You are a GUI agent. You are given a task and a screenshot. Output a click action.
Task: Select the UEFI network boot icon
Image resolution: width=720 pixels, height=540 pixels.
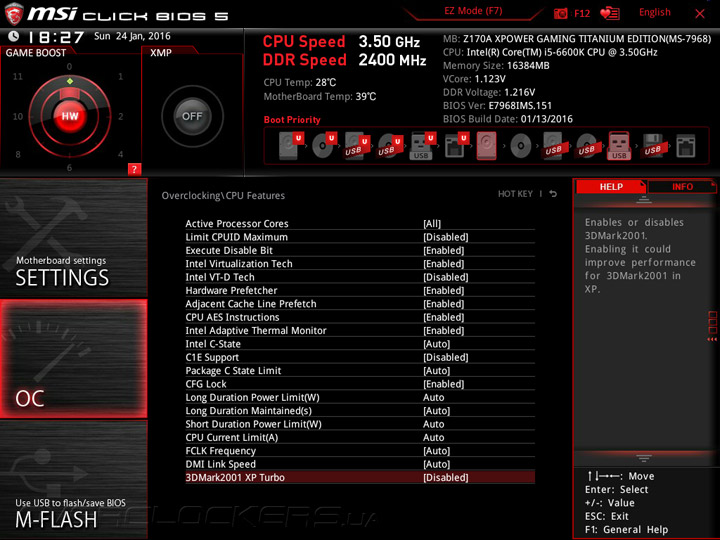click(455, 146)
